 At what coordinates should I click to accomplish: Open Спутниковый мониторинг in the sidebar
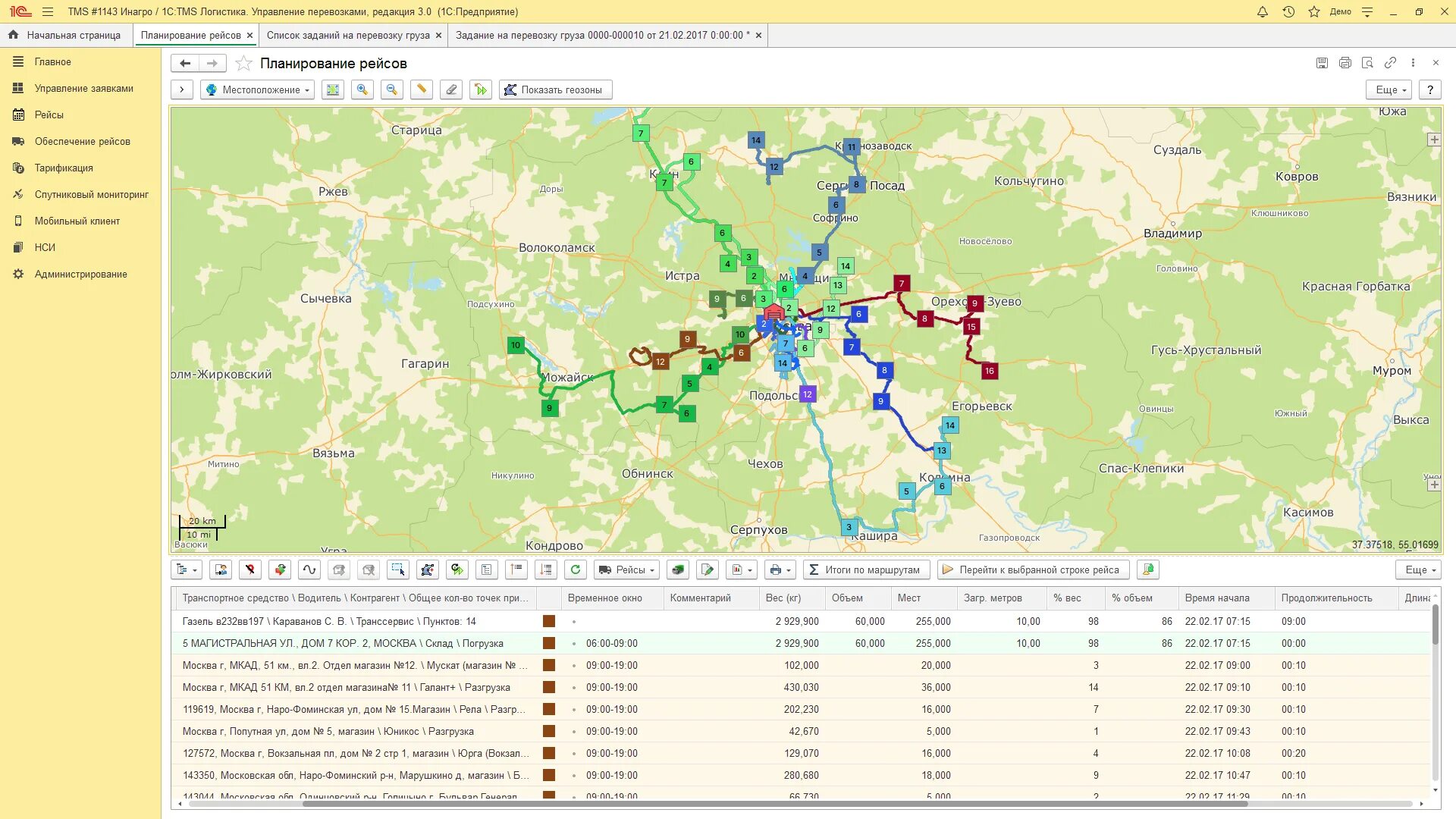point(91,195)
